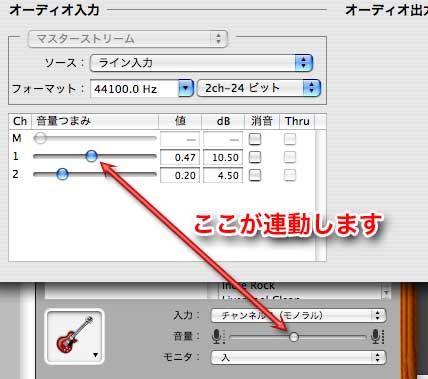Click channel 1 value field showing 0.47
This screenshot has width=428, height=379.
(180, 157)
